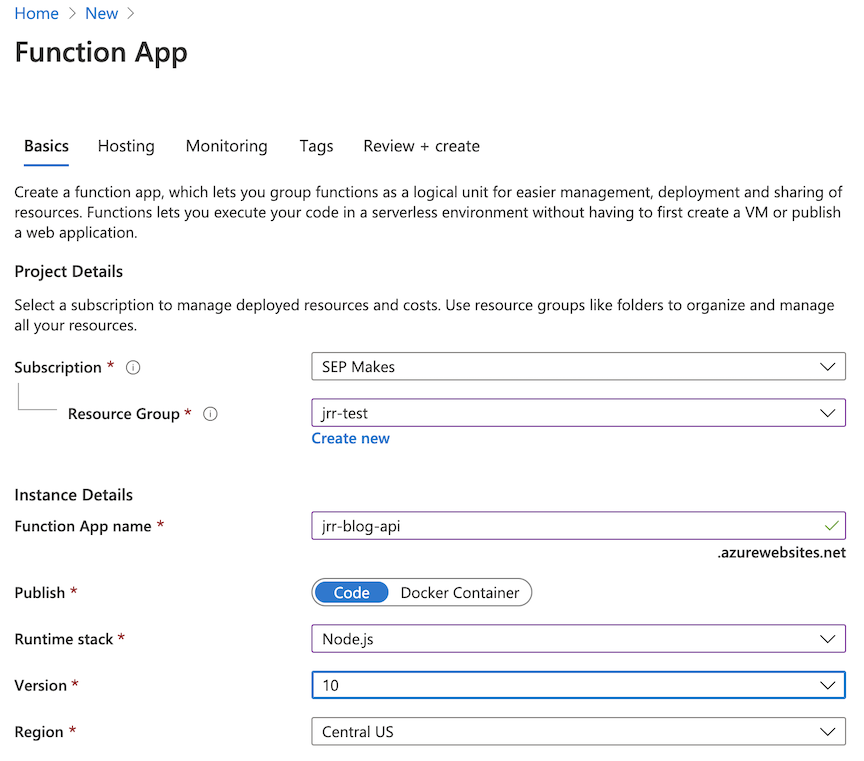Click the Create new resource group link
864x761 pixels.
point(351,439)
